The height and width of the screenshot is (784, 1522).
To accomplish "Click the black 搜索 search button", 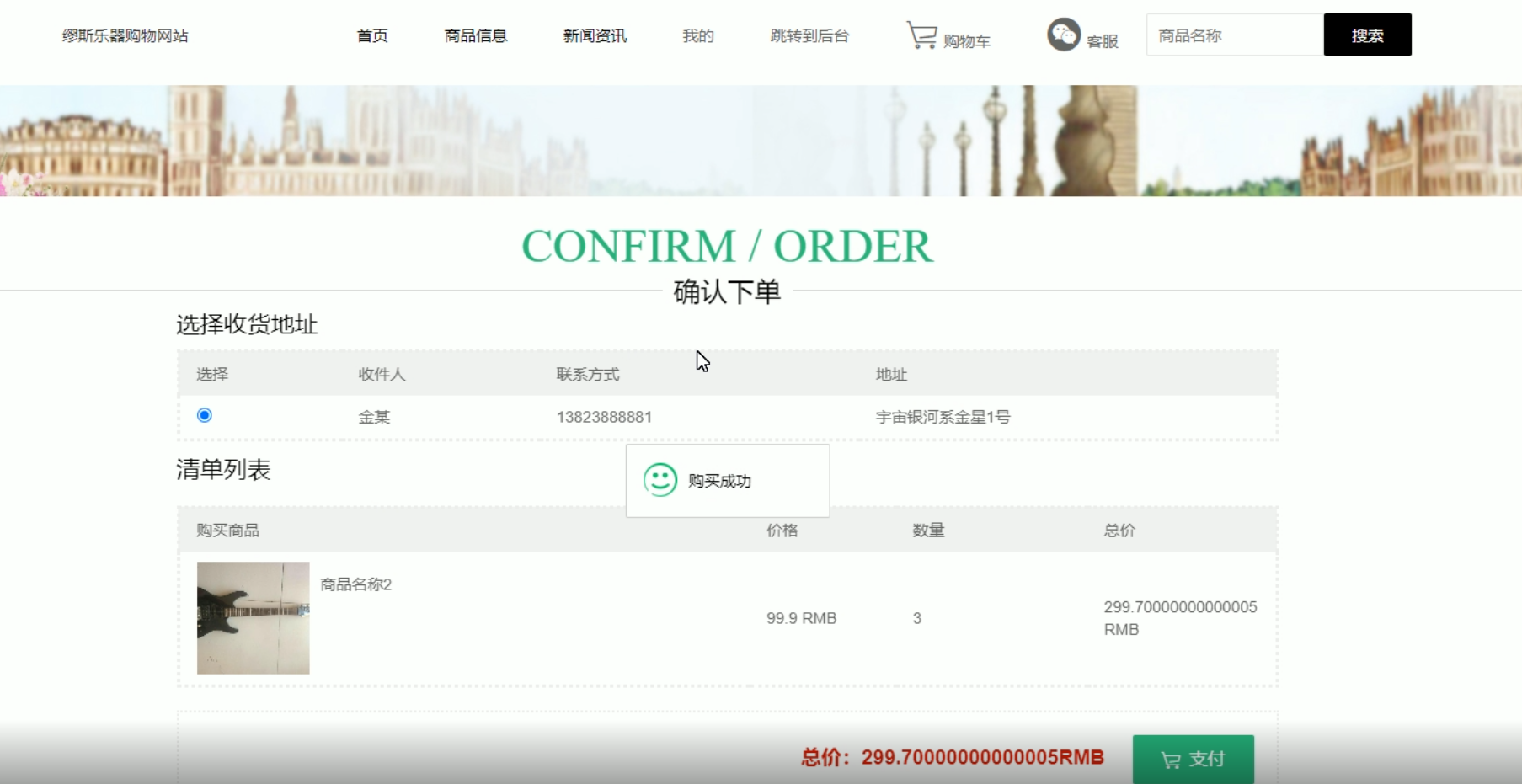I will coord(1368,35).
